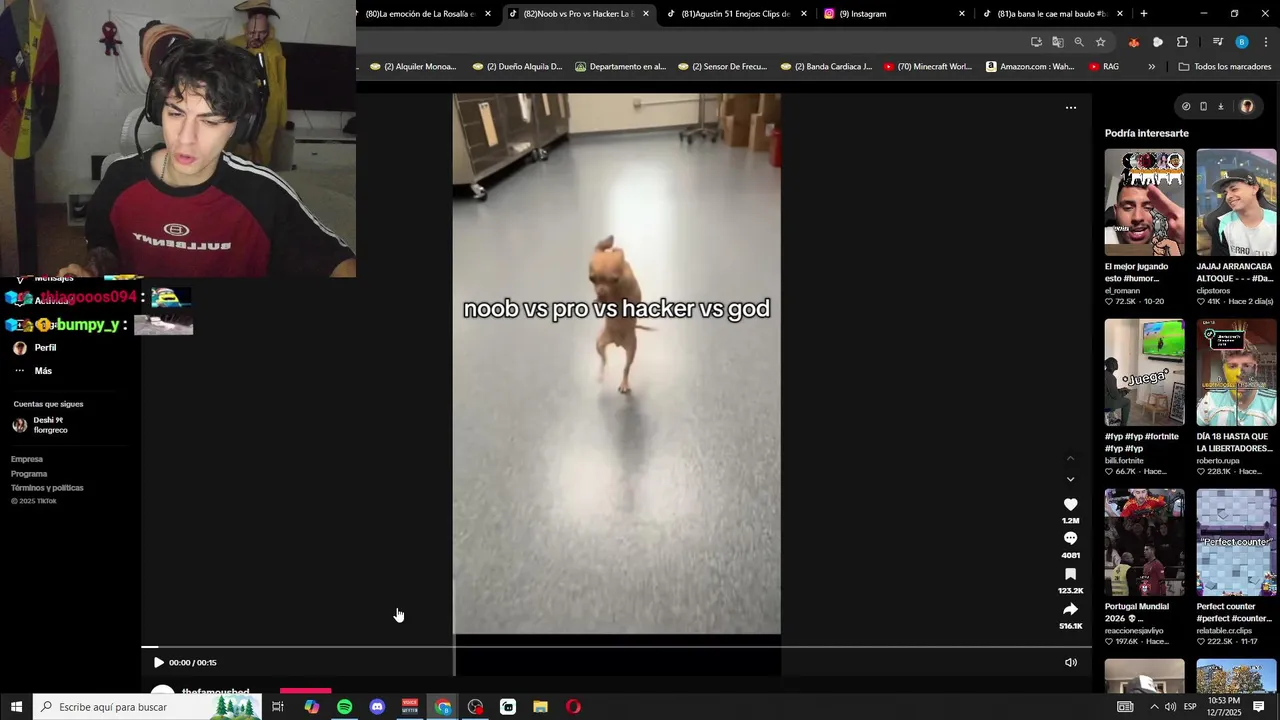This screenshot has width=1280, height=720.
Task: Open 'Banda Cardiaca J...' bookmark
Action: 826,67
